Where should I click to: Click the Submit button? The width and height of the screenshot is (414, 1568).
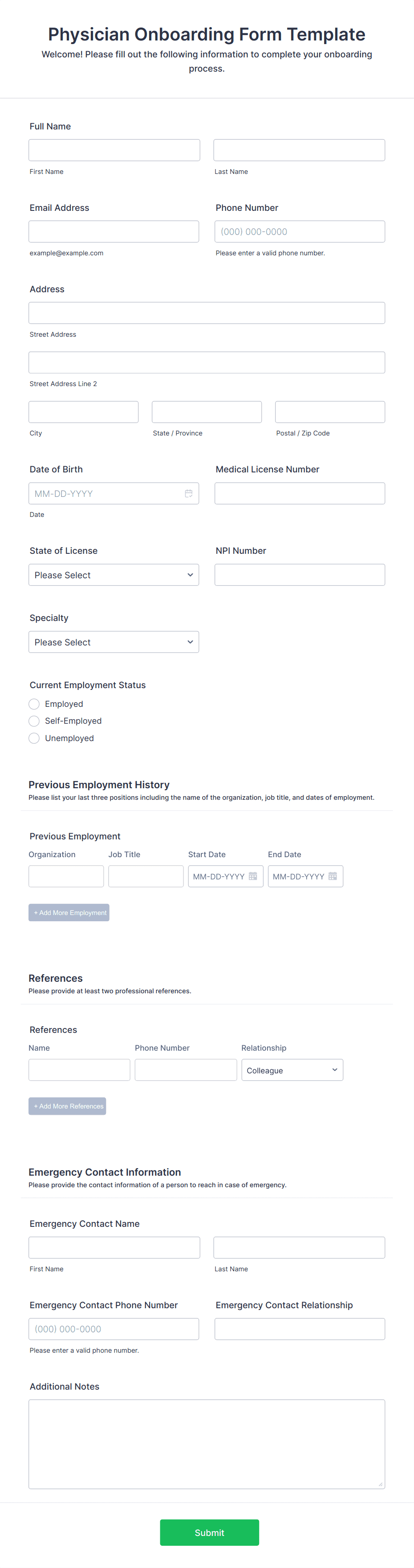[209, 1532]
